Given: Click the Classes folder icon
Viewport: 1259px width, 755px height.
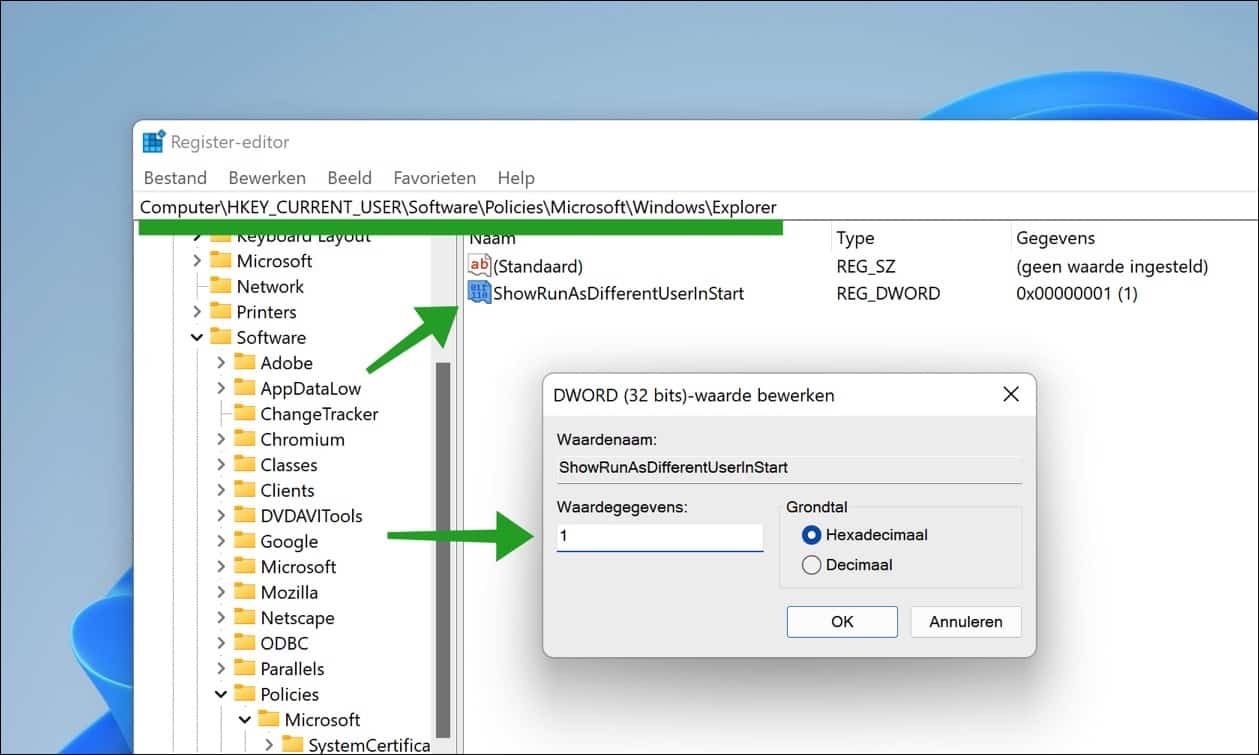Looking at the screenshot, I should tap(245, 464).
